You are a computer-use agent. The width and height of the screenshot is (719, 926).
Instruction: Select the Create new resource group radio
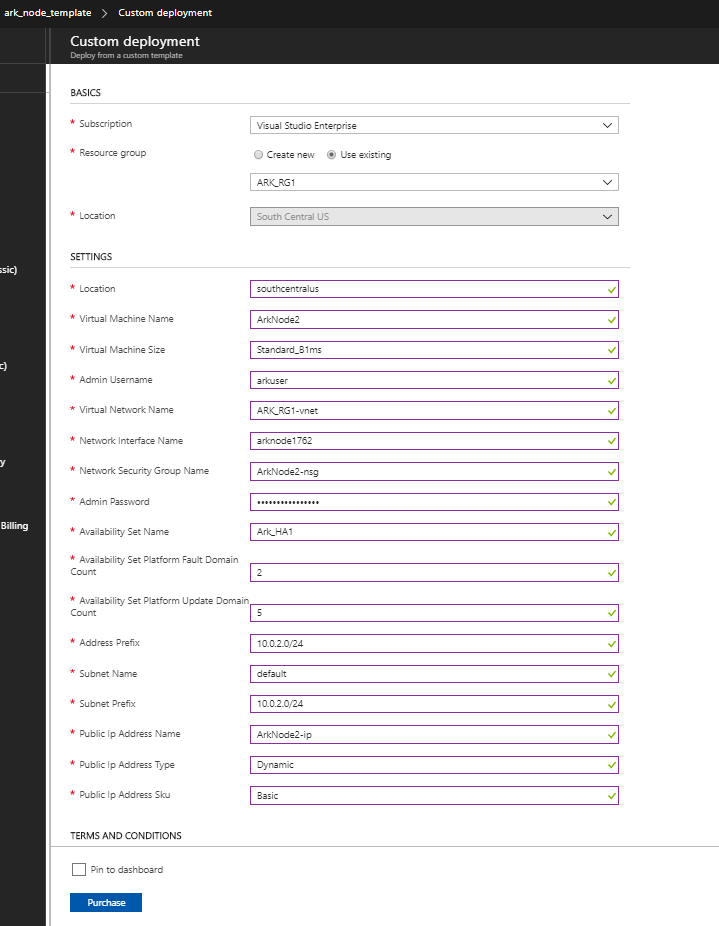pyautogui.click(x=259, y=155)
